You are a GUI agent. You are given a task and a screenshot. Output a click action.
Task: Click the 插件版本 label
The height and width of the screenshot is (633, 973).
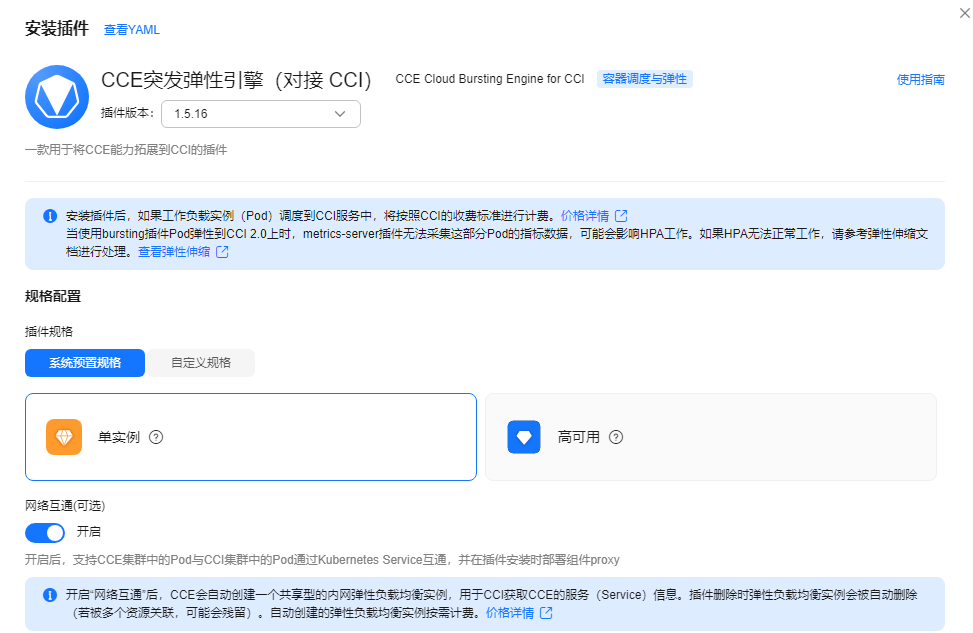point(127,113)
